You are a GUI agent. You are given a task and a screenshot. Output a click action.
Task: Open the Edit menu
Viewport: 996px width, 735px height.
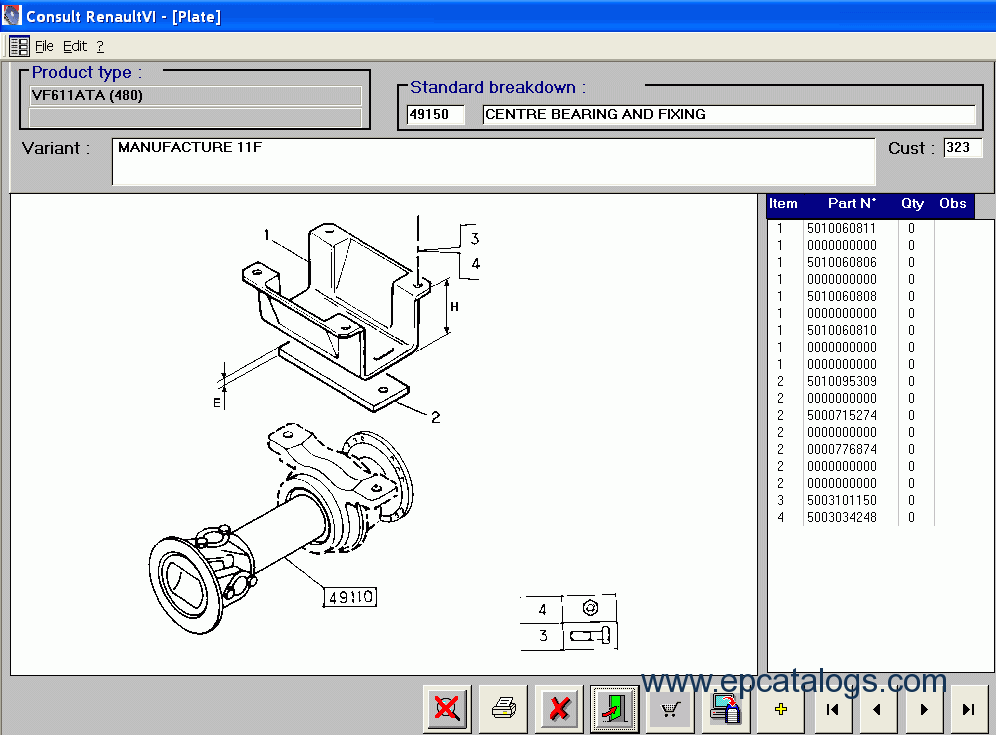(75, 46)
